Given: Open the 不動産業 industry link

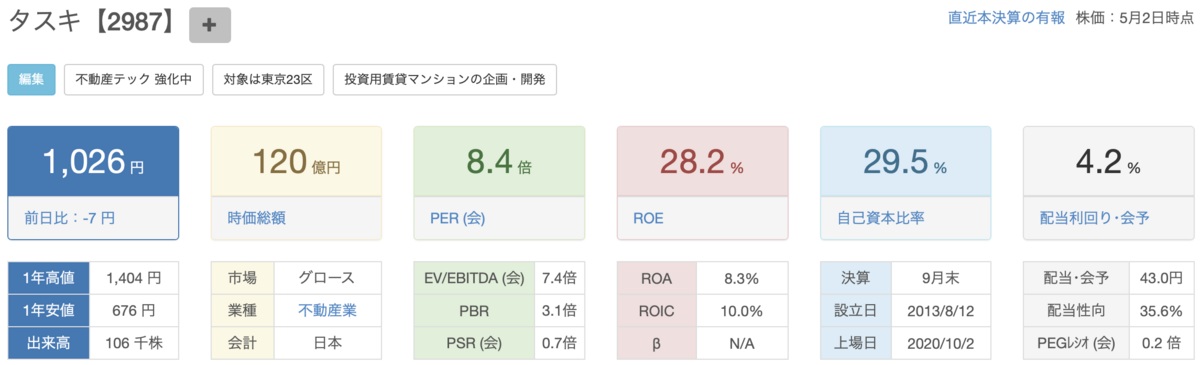Looking at the screenshot, I should pyautogui.click(x=327, y=310).
